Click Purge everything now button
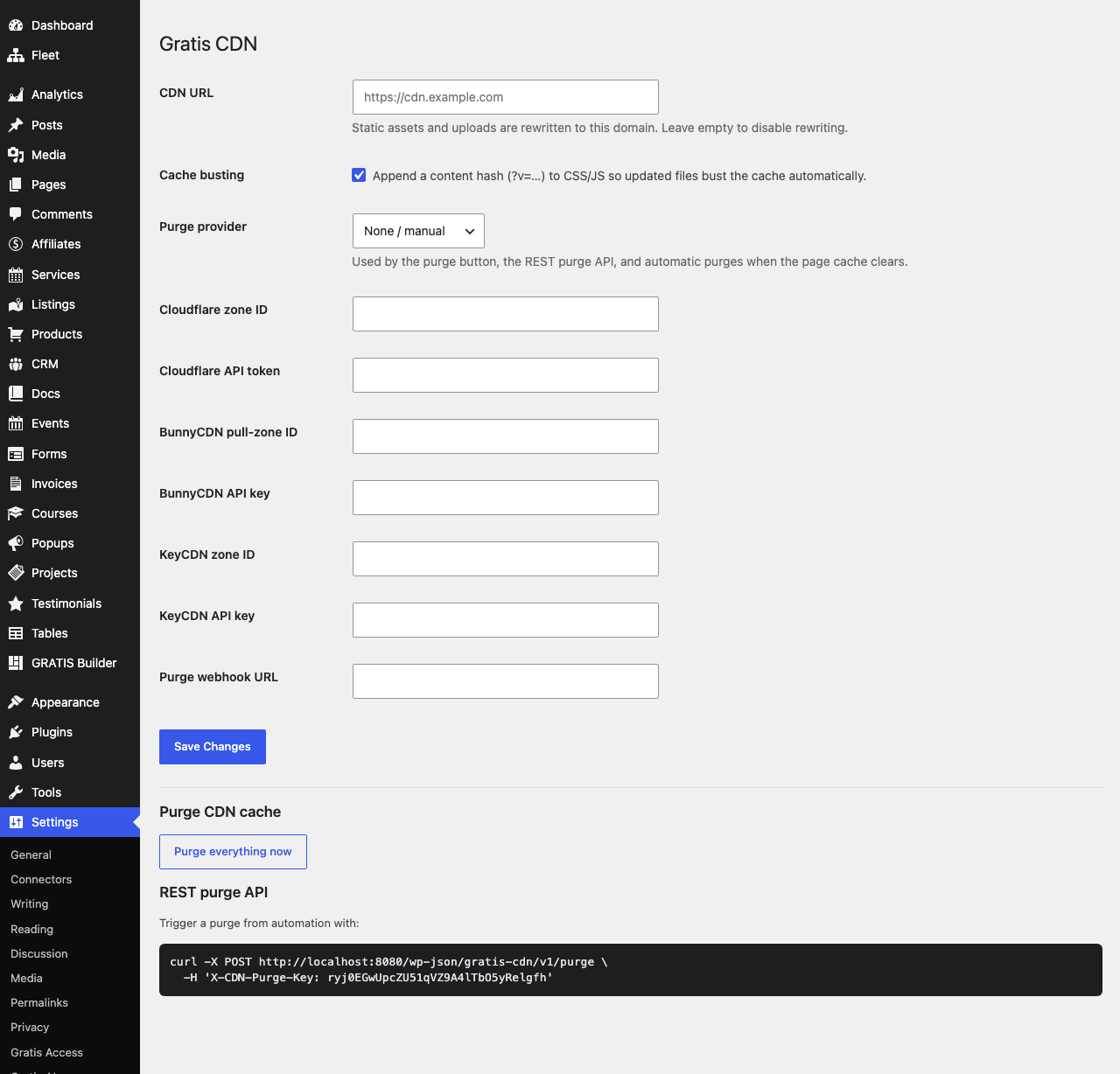The image size is (1120, 1074). tap(233, 852)
